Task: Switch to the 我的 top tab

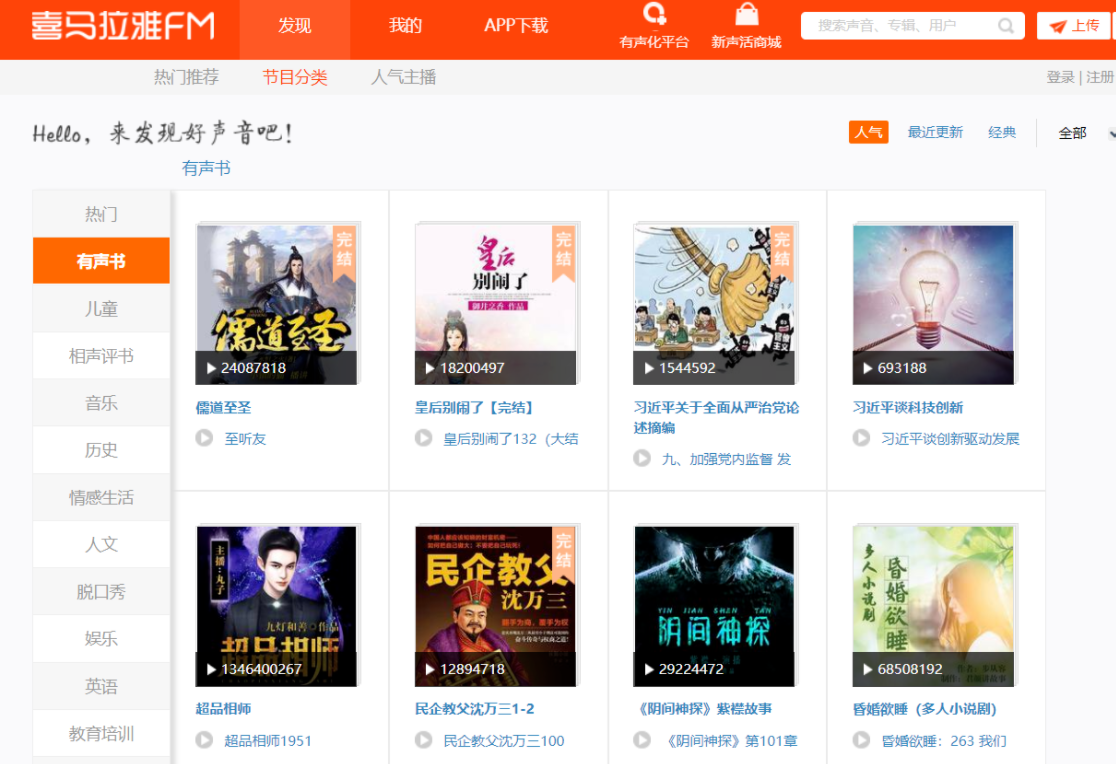Action: coord(405,26)
